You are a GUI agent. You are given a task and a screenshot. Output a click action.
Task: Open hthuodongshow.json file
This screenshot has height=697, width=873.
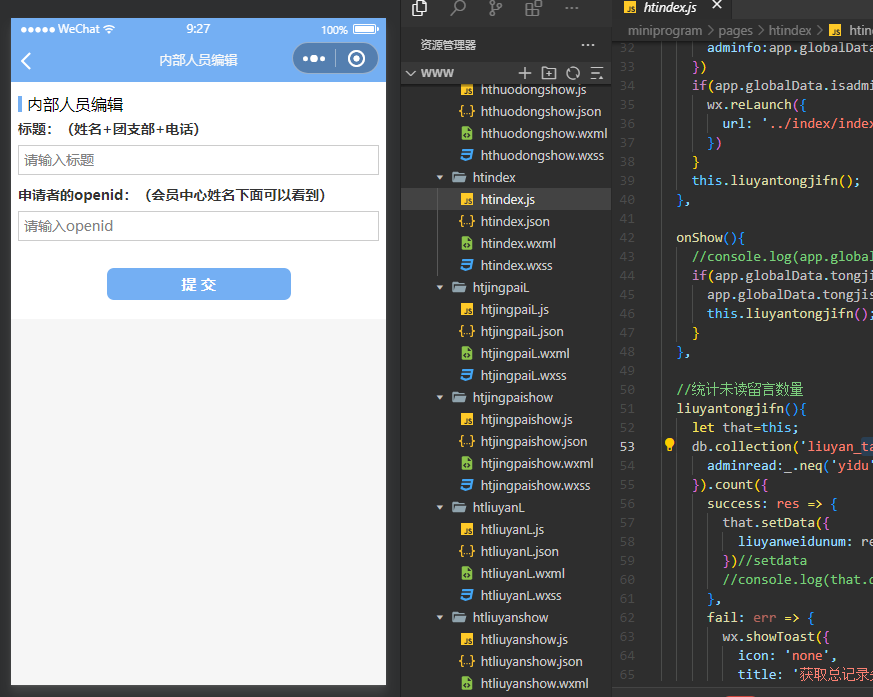506,111
